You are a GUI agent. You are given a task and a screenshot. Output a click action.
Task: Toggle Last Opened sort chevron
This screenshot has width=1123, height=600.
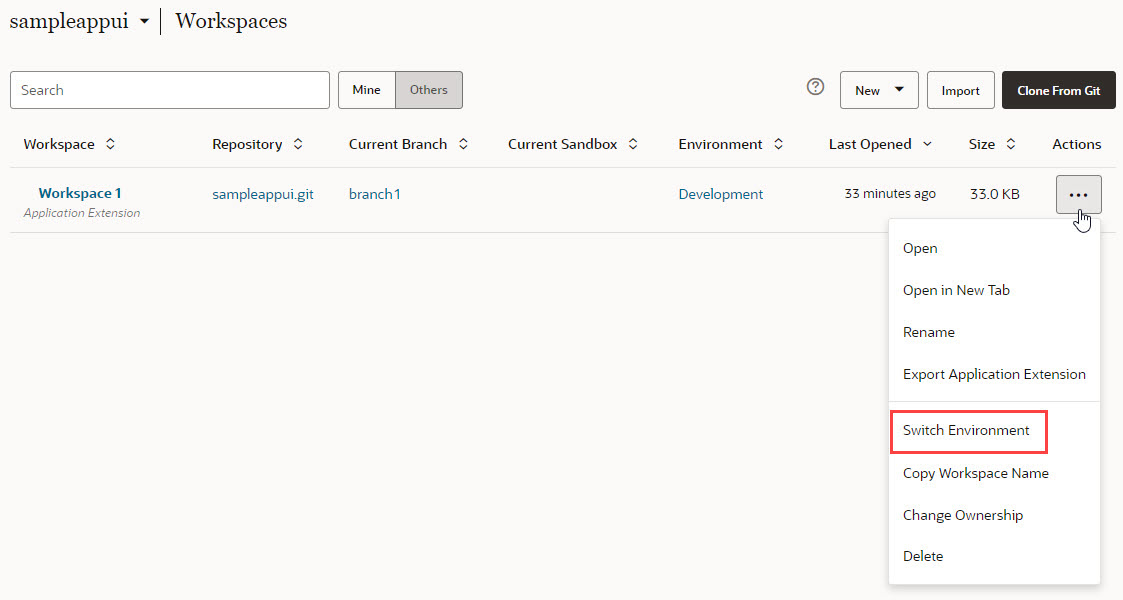click(x=927, y=144)
